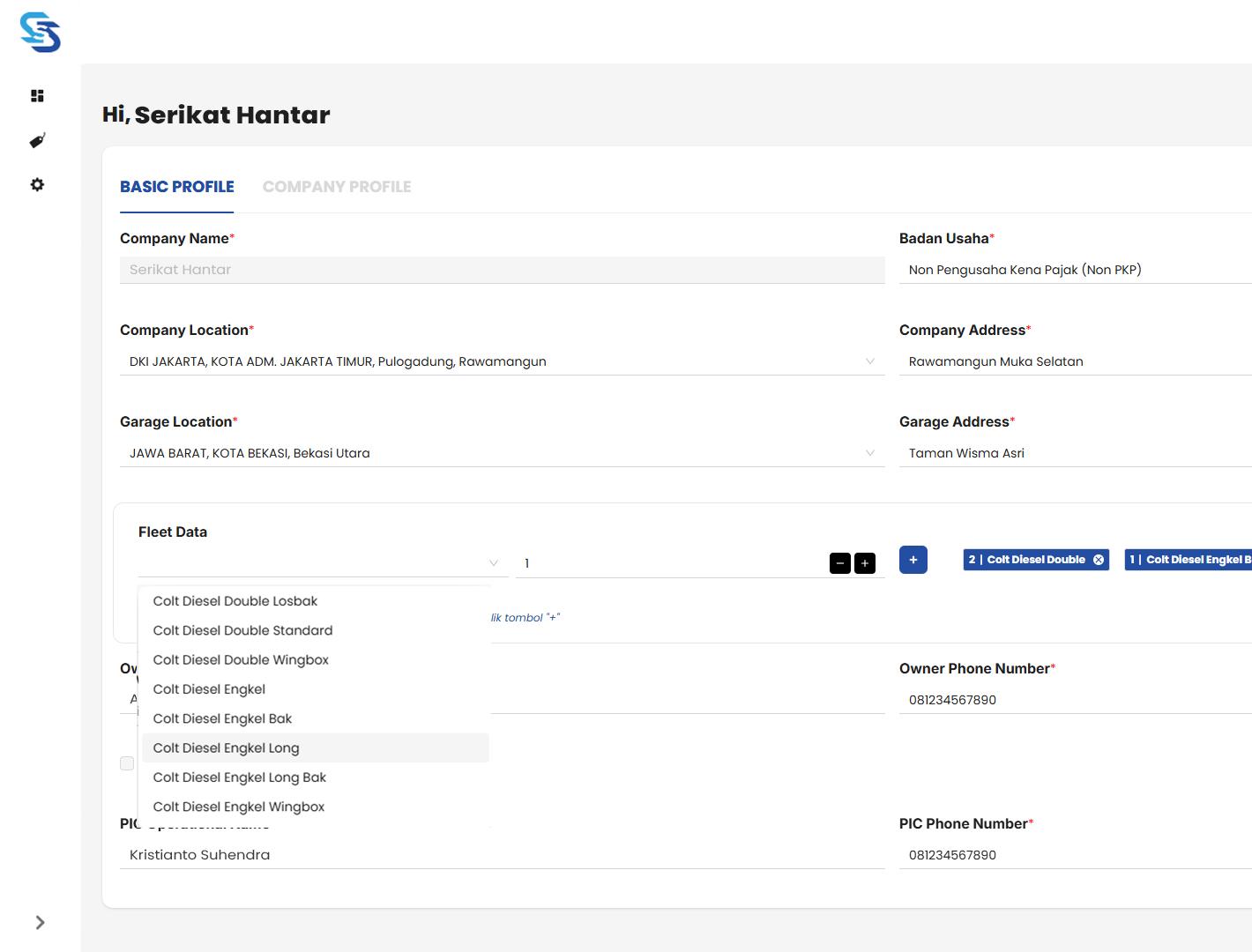Click the blue plus button to add fleet
The height and width of the screenshot is (952, 1252).
pos(913,560)
